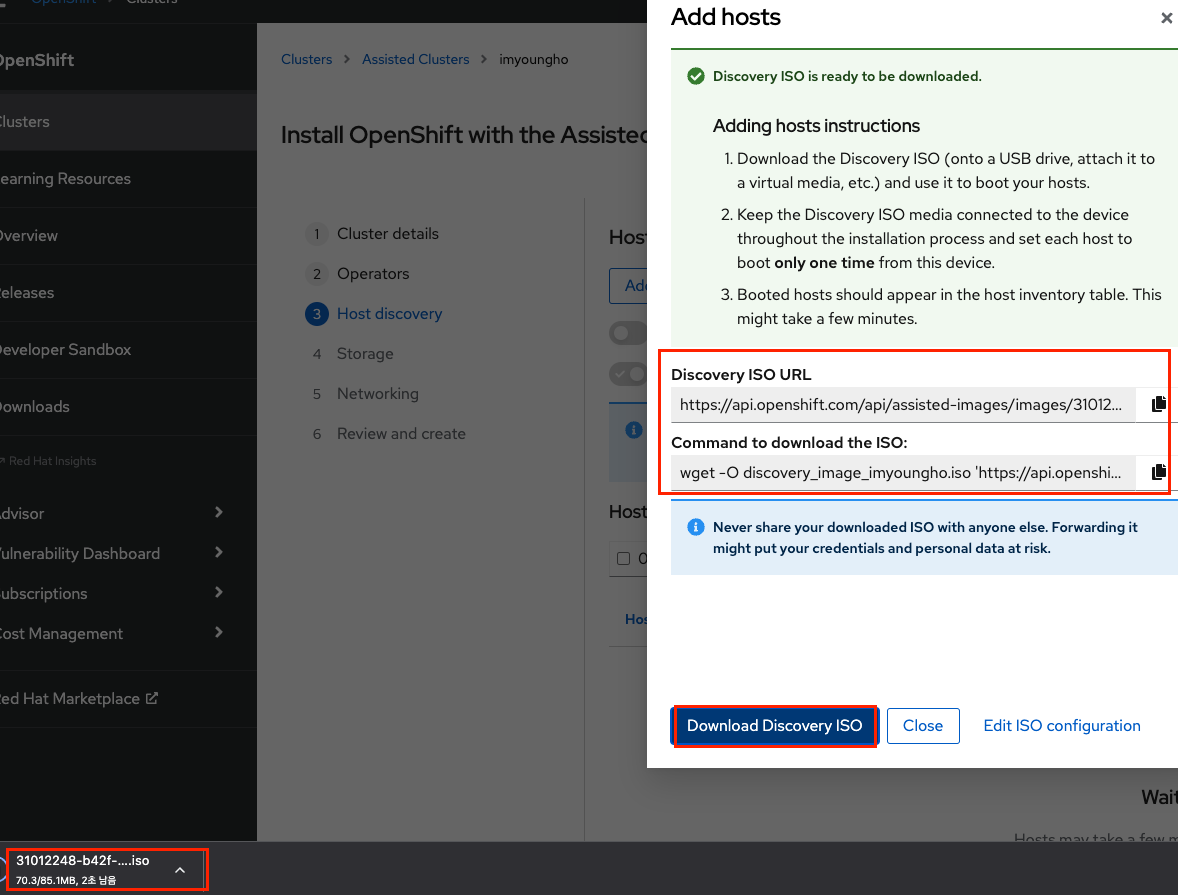This screenshot has height=895, width=1178.
Task: Select the wget command text field
Action: pos(902,472)
